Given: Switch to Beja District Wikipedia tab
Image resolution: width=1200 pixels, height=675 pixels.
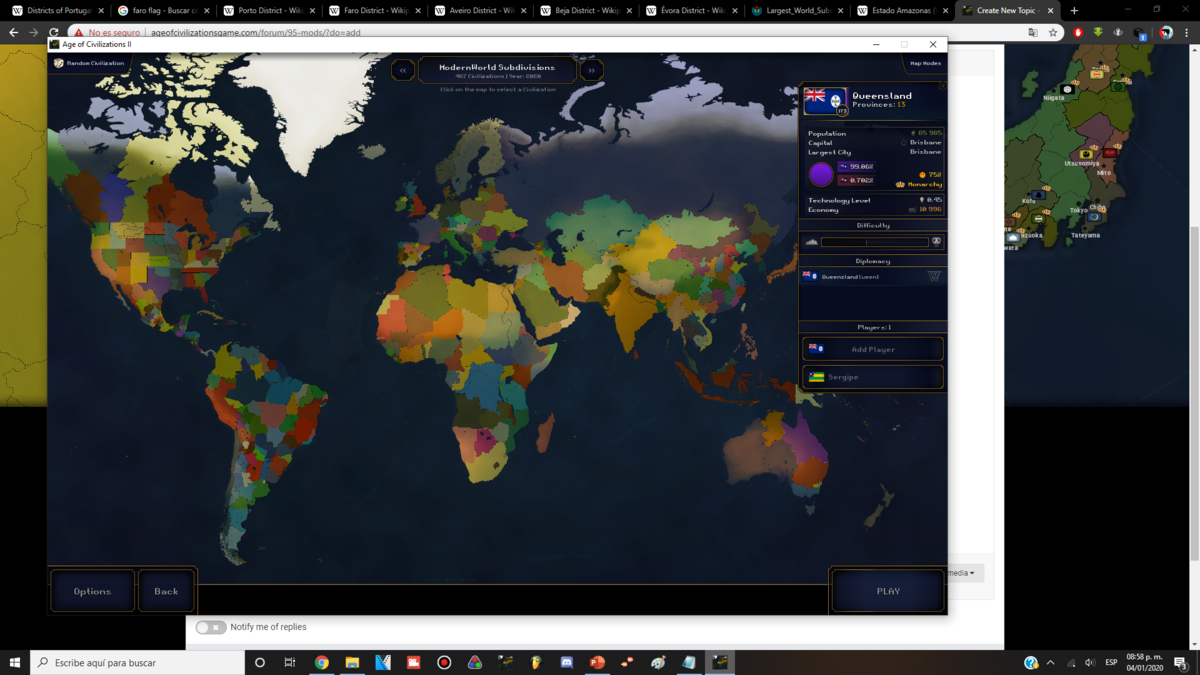Looking at the screenshot, I should point(588,10).
